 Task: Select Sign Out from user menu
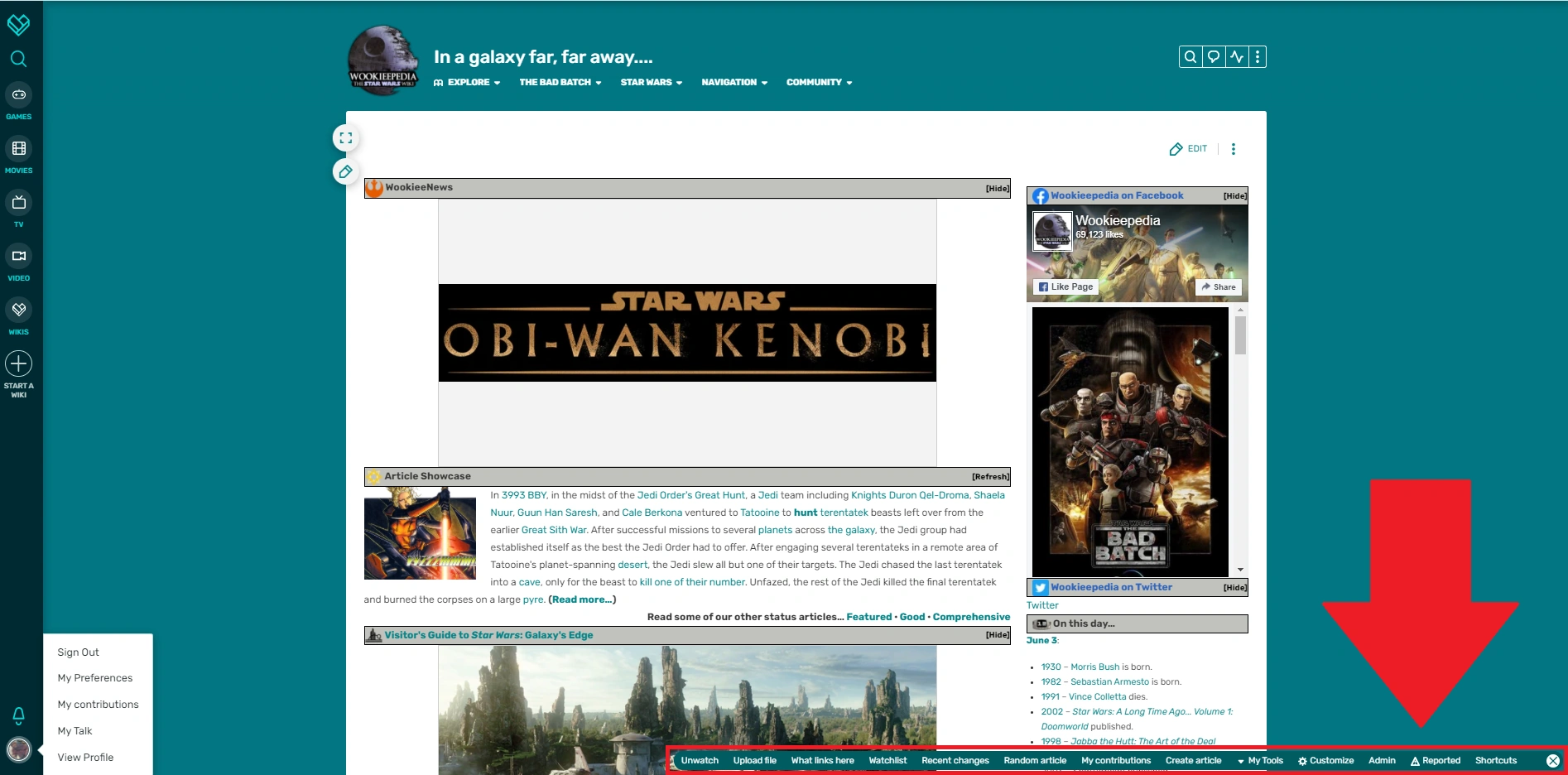click(78, 652)
